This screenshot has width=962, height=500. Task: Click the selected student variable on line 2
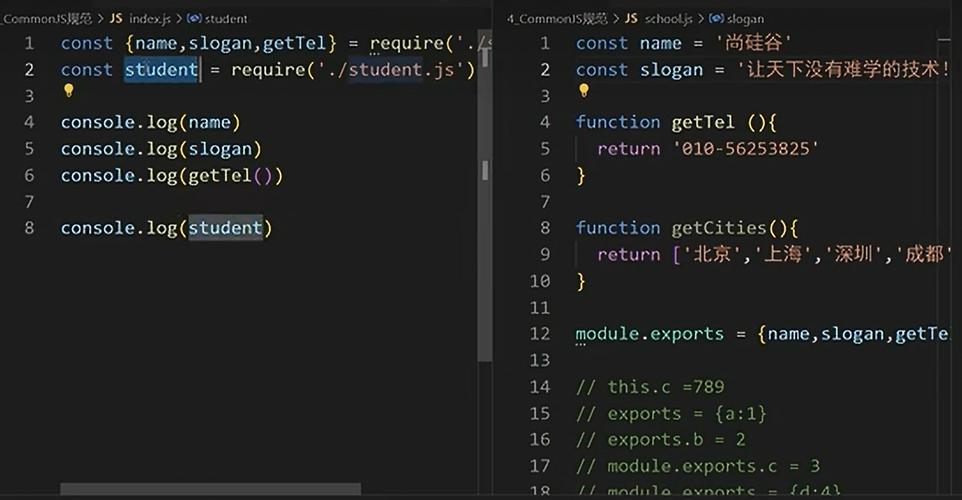point(161,69)
